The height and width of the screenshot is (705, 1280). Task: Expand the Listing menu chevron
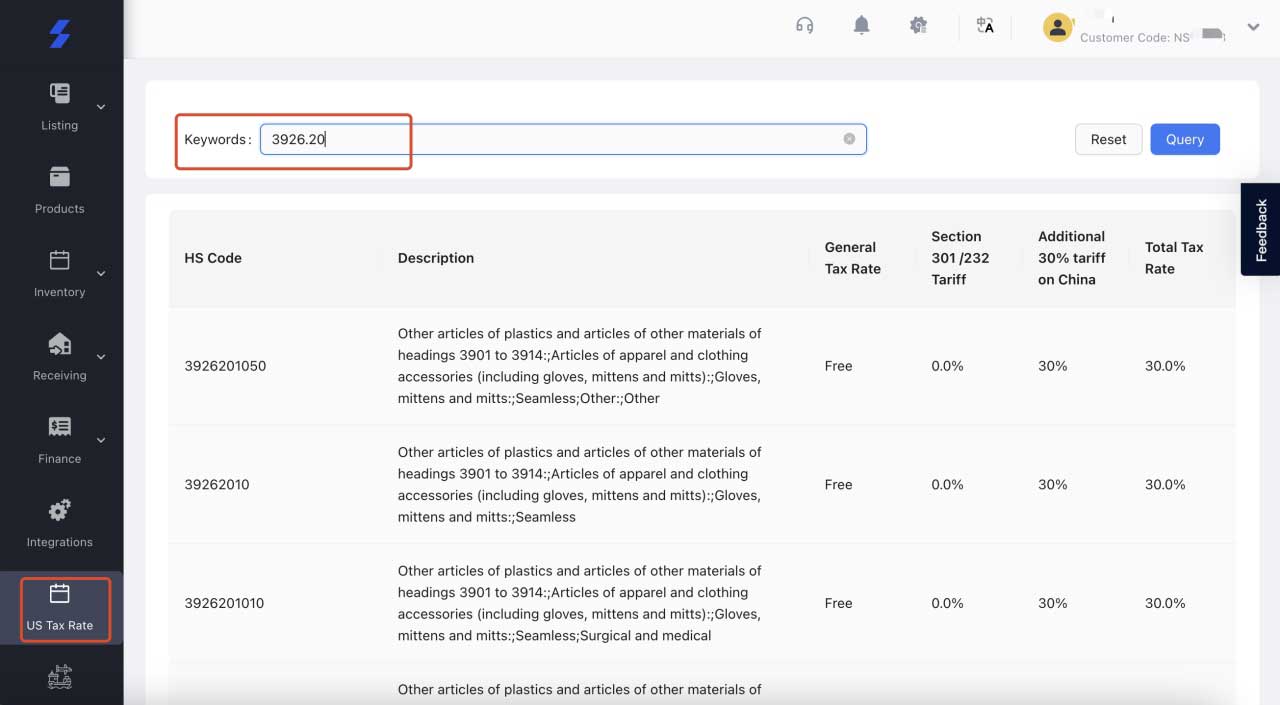pos(100,105)
